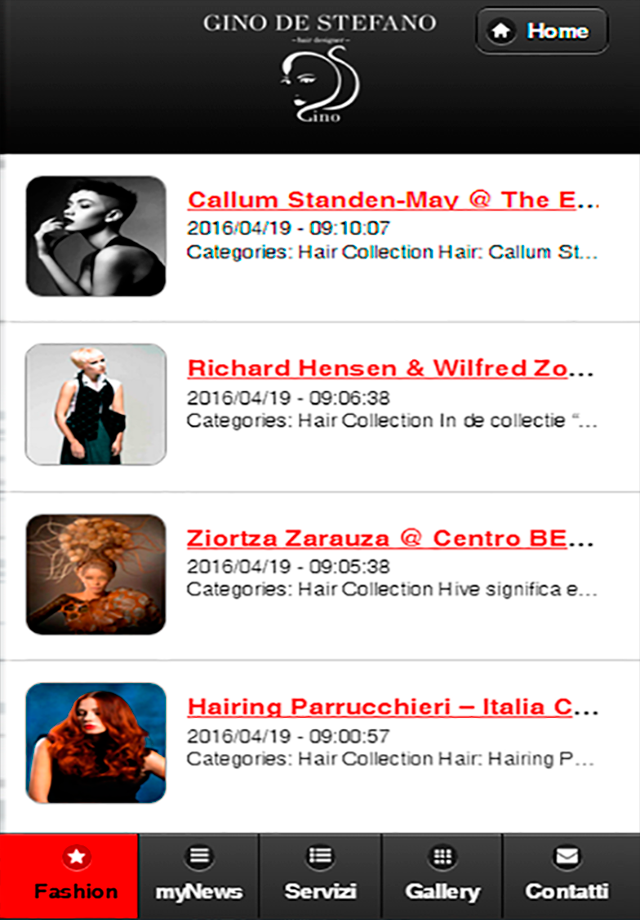
Task: Open Richard Hensen & Wilfred article link
Action: pyautogui.click(x=391, y=368)
